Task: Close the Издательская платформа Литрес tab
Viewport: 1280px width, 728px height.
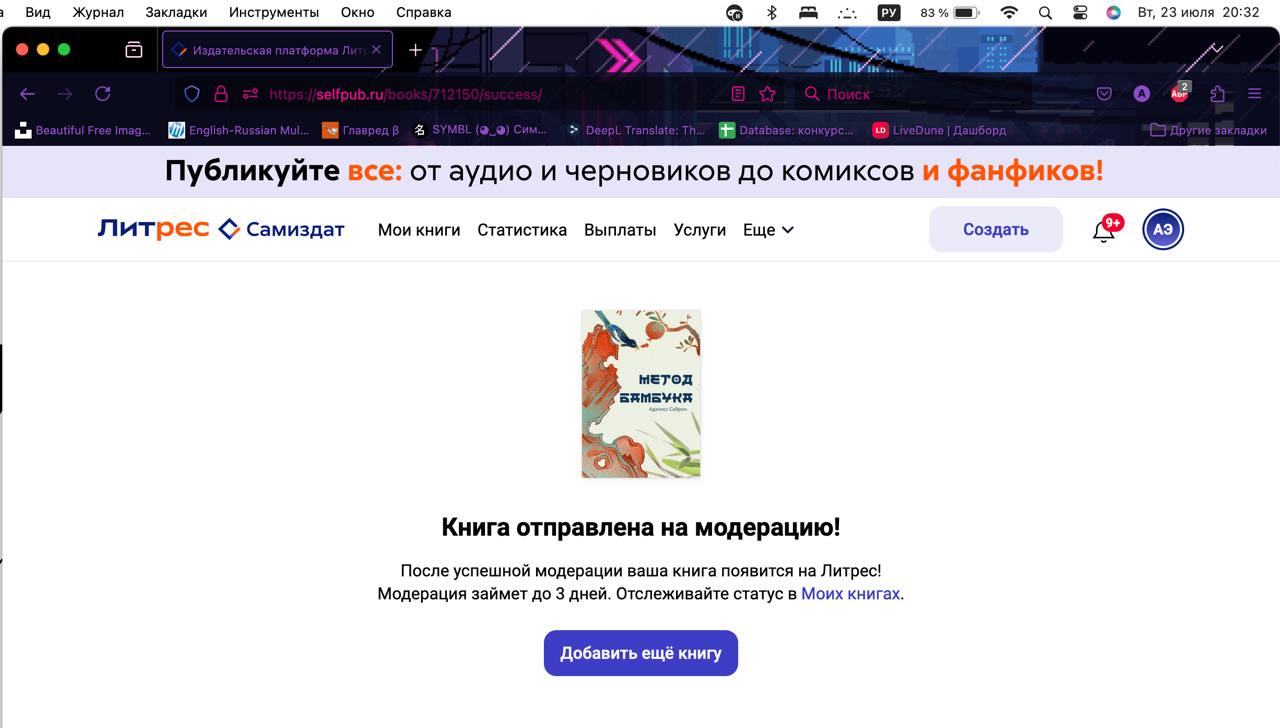Action: coord(376,50)
